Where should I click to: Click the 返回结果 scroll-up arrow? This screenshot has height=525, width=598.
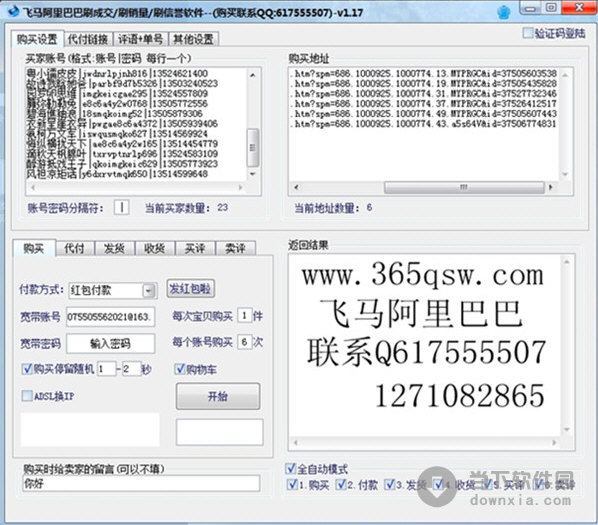click(x=566, y=262)
